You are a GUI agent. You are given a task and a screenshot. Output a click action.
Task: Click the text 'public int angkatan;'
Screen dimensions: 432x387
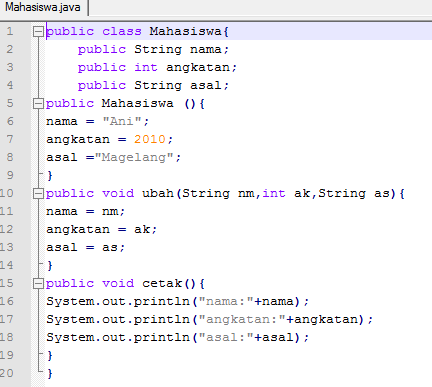point(157,68)
